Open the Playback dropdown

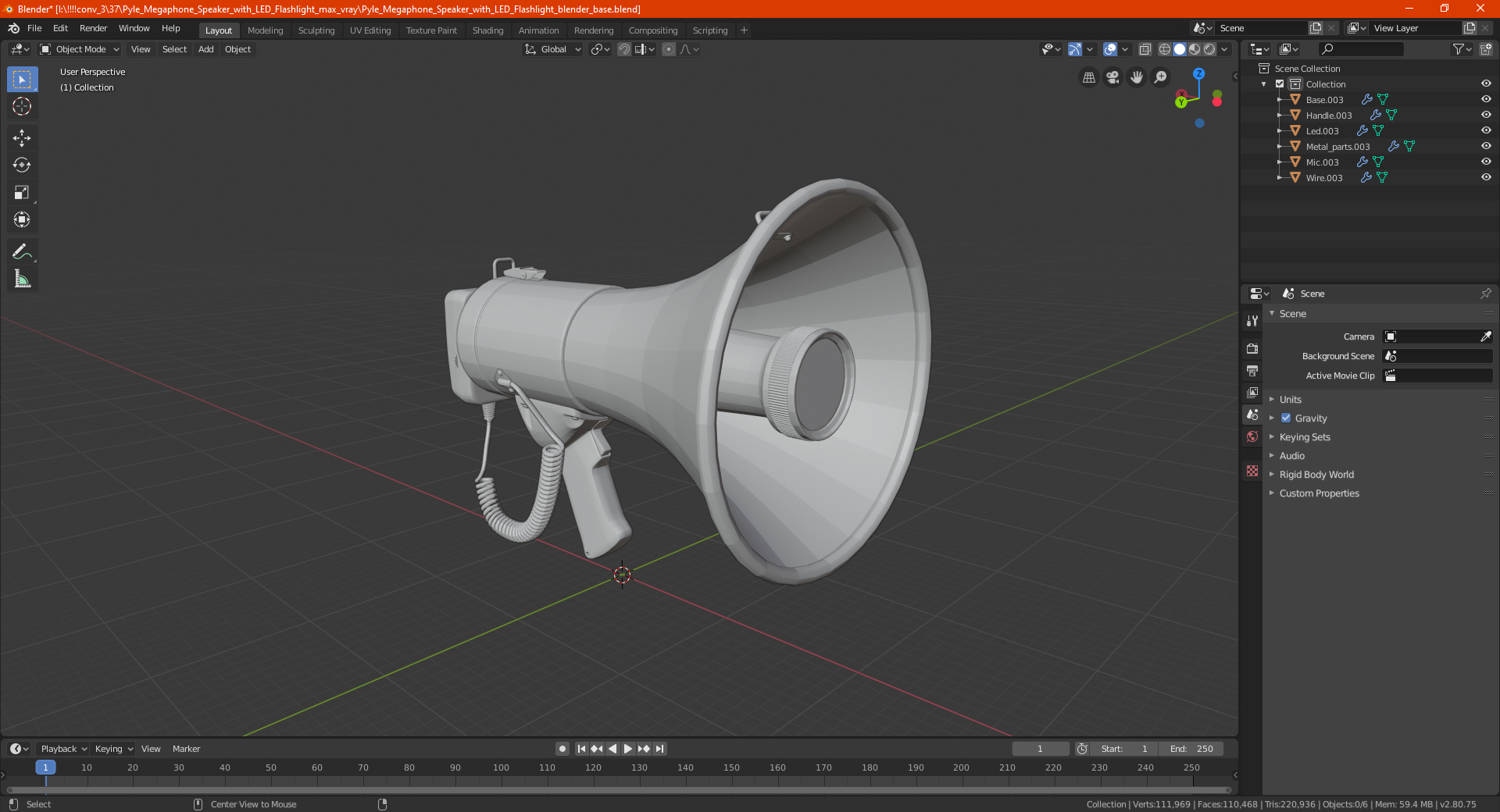pyautogui.click(x=63, y=749)
